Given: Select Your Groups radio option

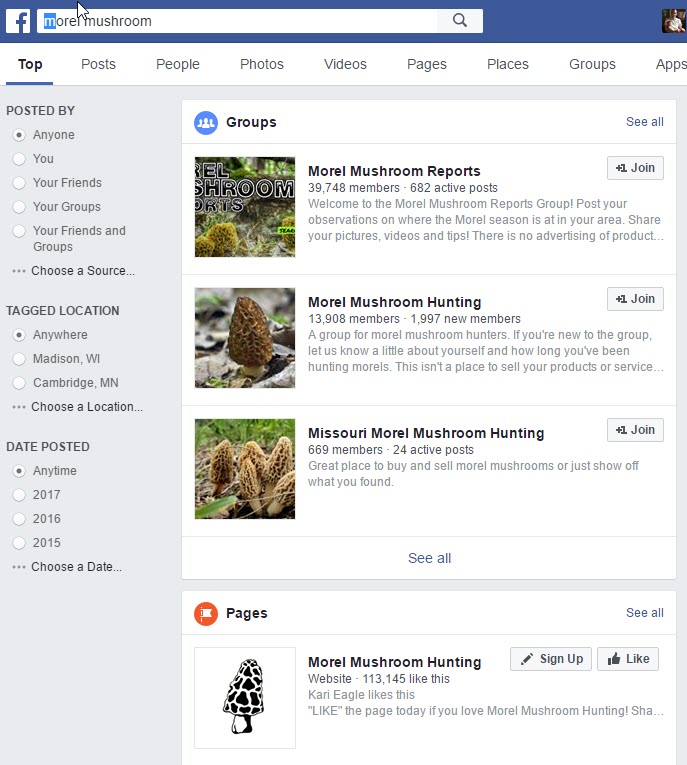Looking at the screenshot, I should click(19, 207).
